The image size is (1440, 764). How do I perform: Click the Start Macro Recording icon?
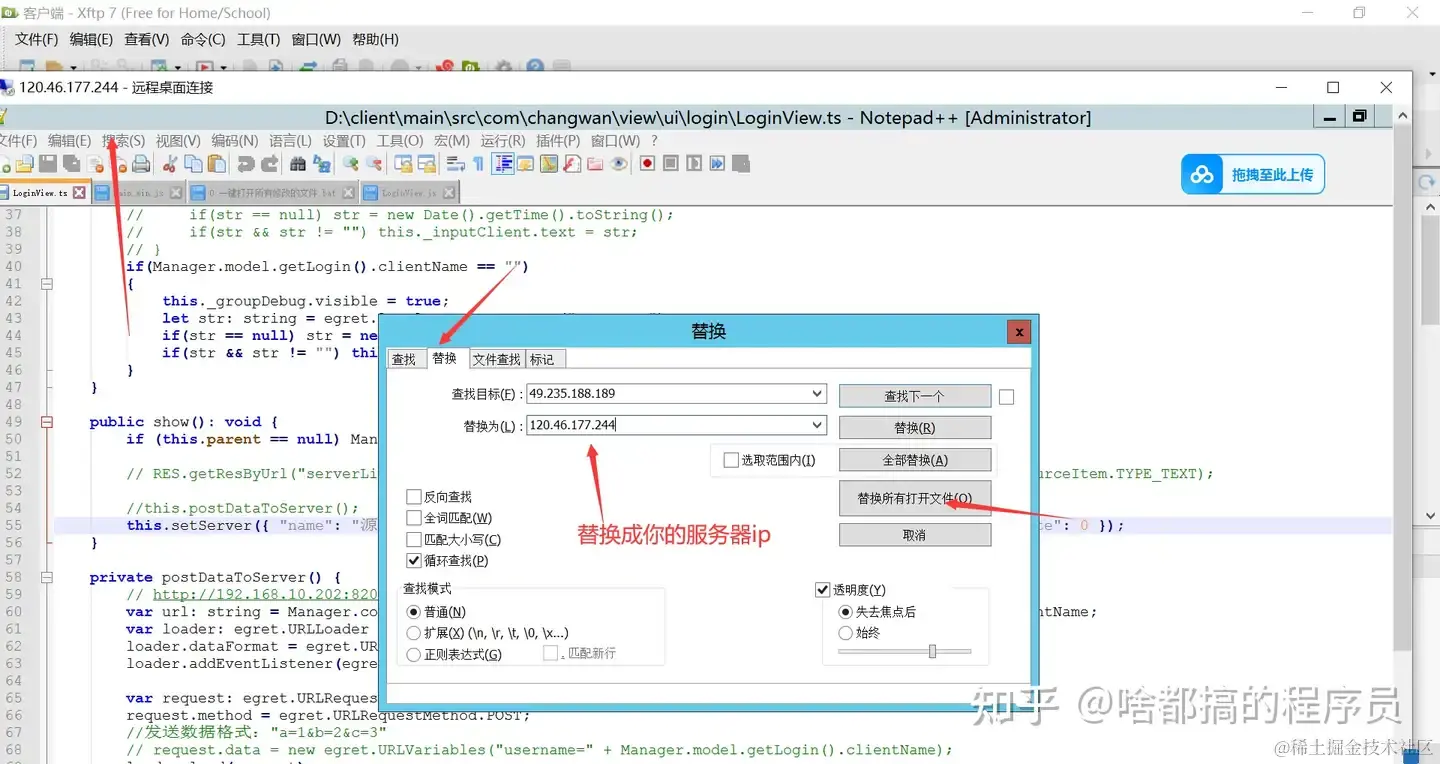click(x=647, y=164)
